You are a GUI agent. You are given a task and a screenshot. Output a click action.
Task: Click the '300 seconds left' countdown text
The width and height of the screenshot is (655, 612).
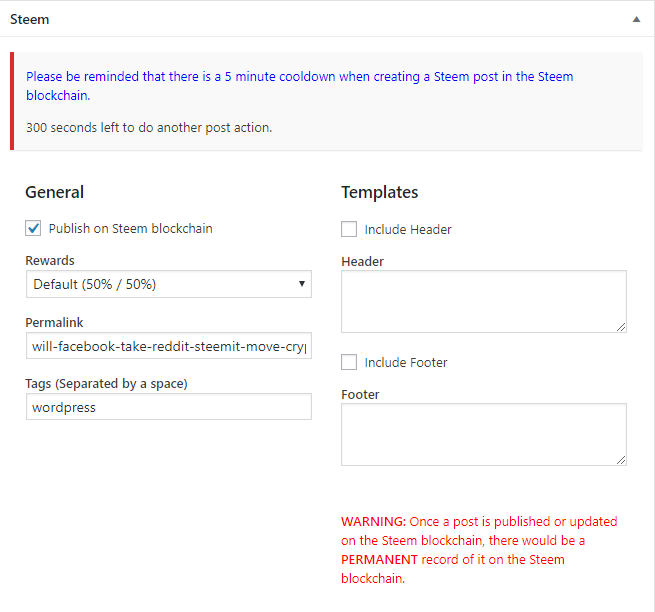point(149,127)
